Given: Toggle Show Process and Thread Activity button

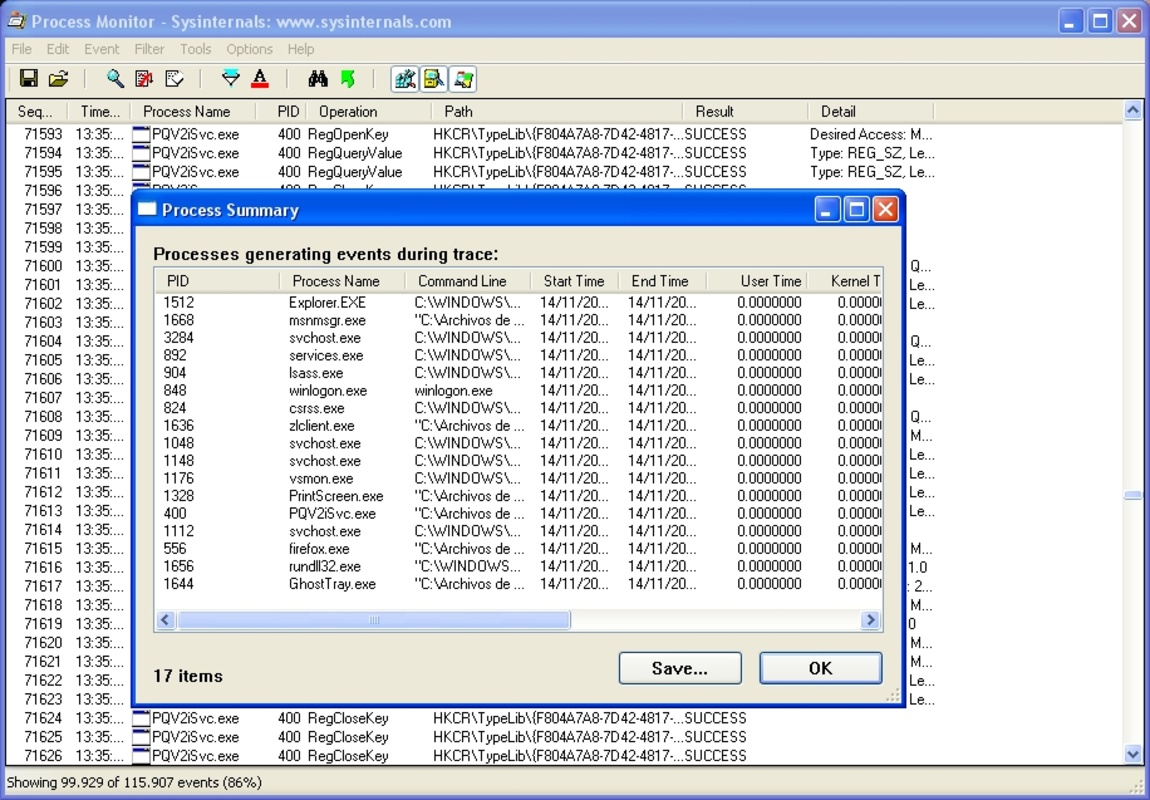Looking at the screenshot, I should point(462,79).
